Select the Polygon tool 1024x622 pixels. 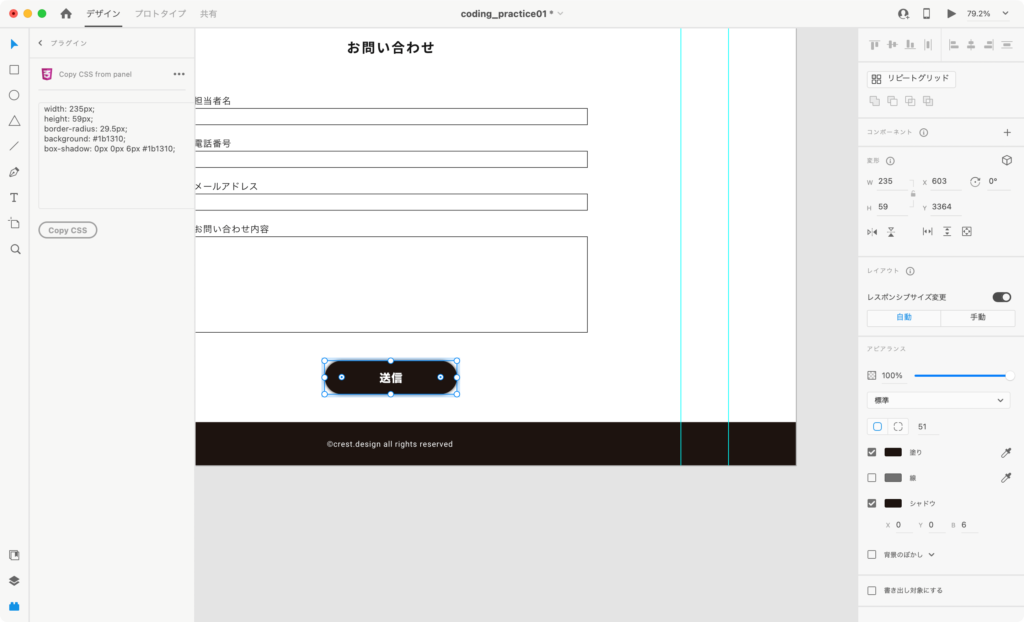pyautogui.click(x=14, y=121)
